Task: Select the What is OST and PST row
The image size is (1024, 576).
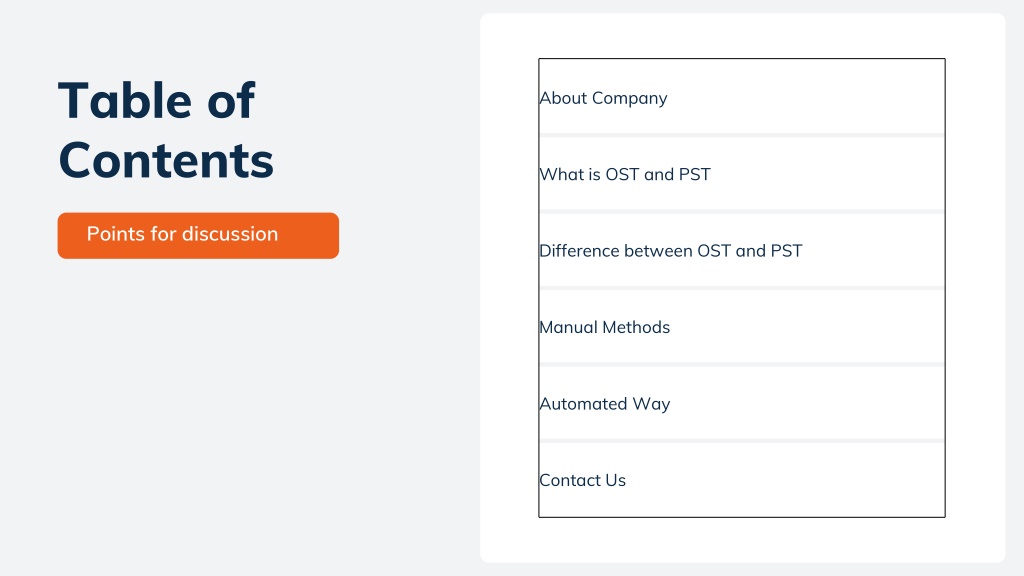Action: pos(742,174)
